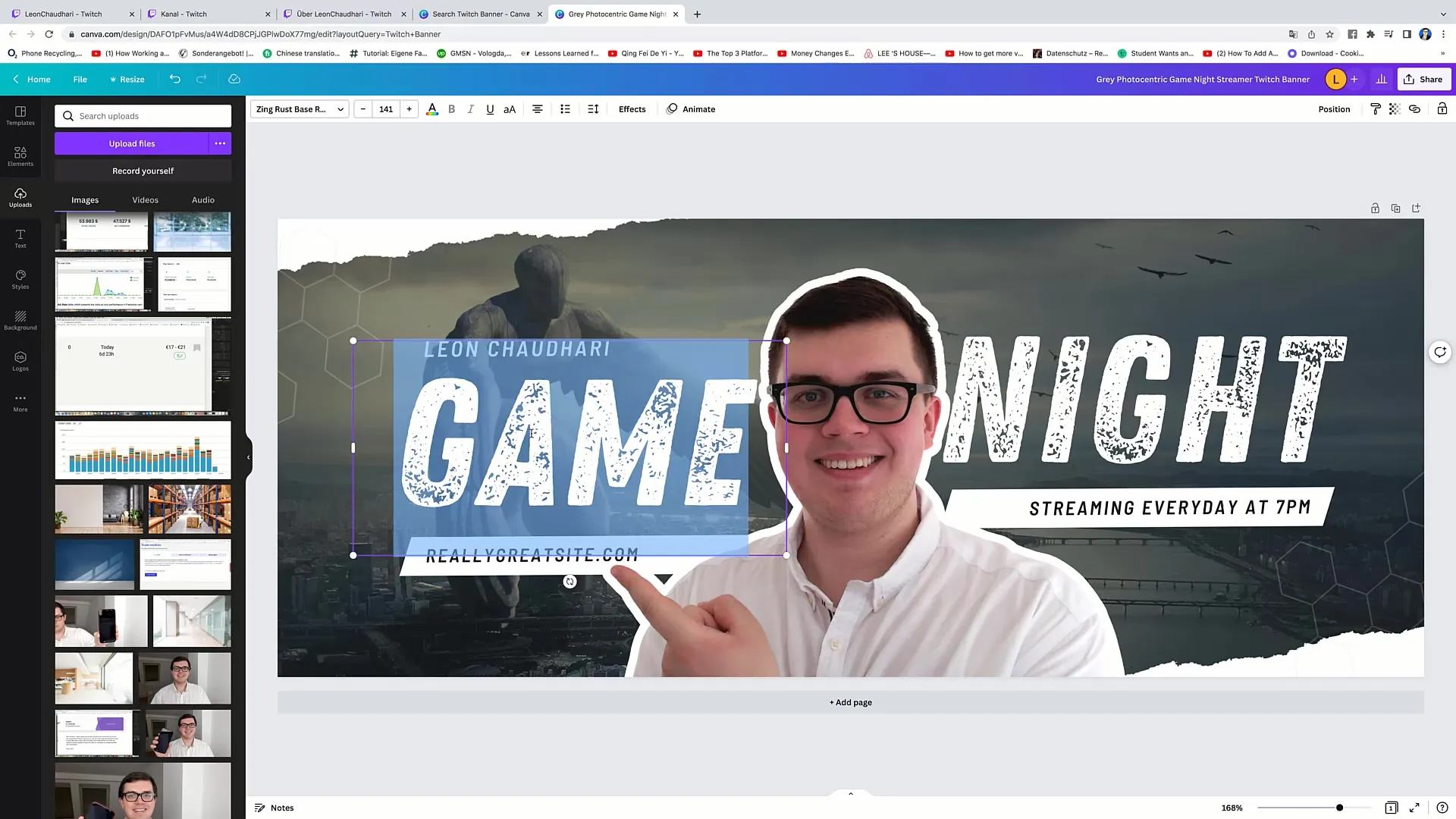Open the File menu
This screenshot has width=1456, height=819.
pyautogui.click(x=80, y=79)
